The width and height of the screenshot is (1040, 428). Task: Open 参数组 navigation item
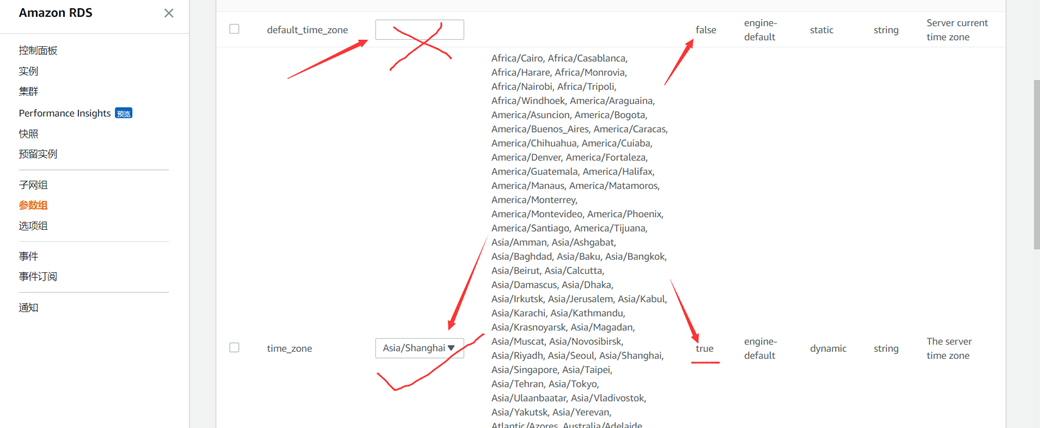point(33,205)
